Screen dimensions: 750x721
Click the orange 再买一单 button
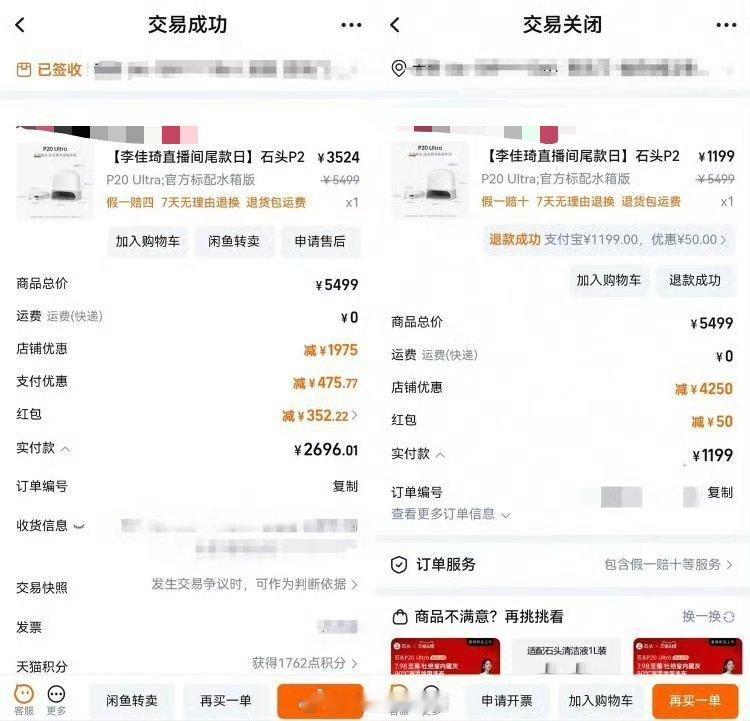695,700
